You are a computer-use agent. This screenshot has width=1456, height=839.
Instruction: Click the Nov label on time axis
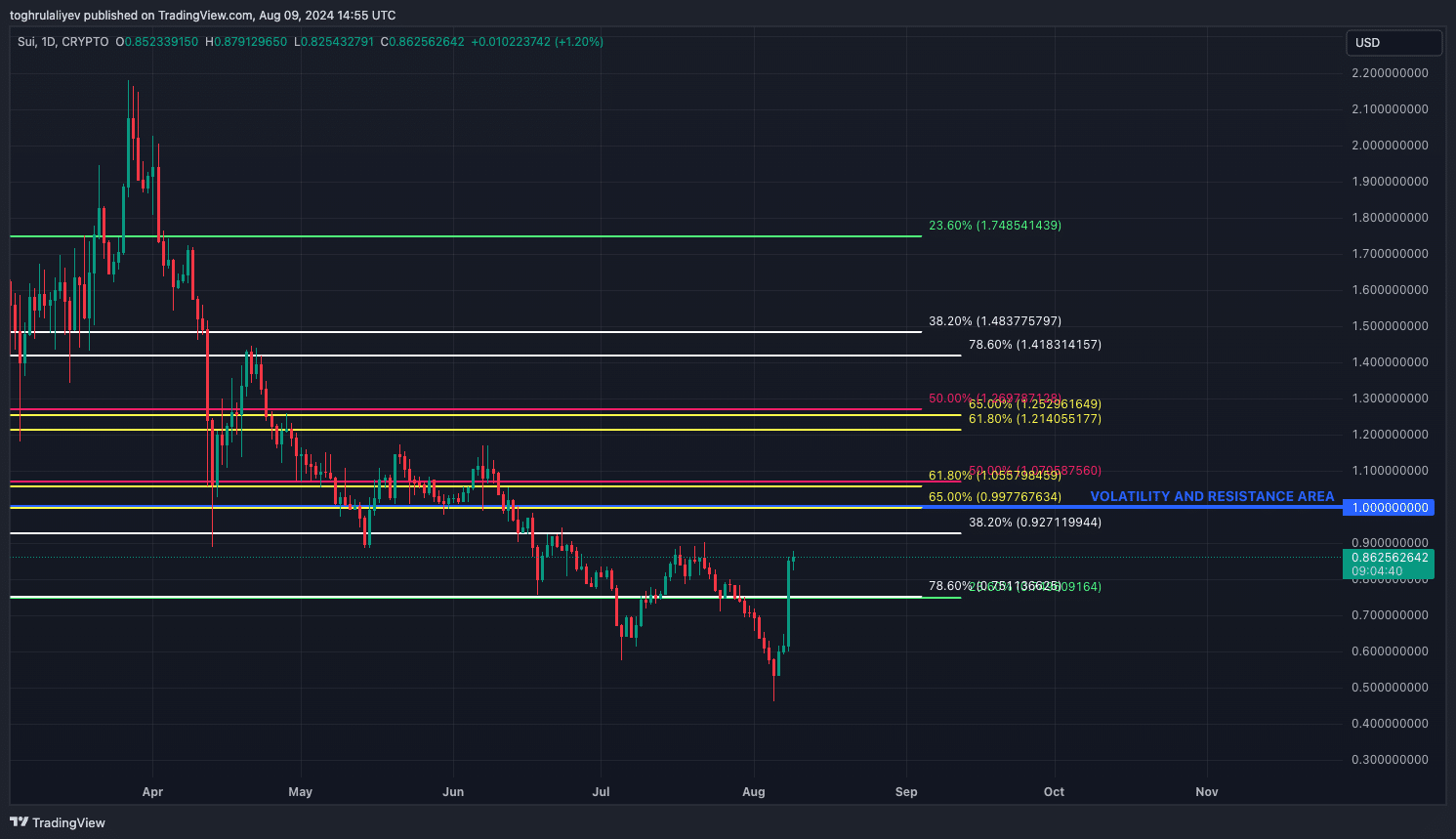(x=1207, y=792)
